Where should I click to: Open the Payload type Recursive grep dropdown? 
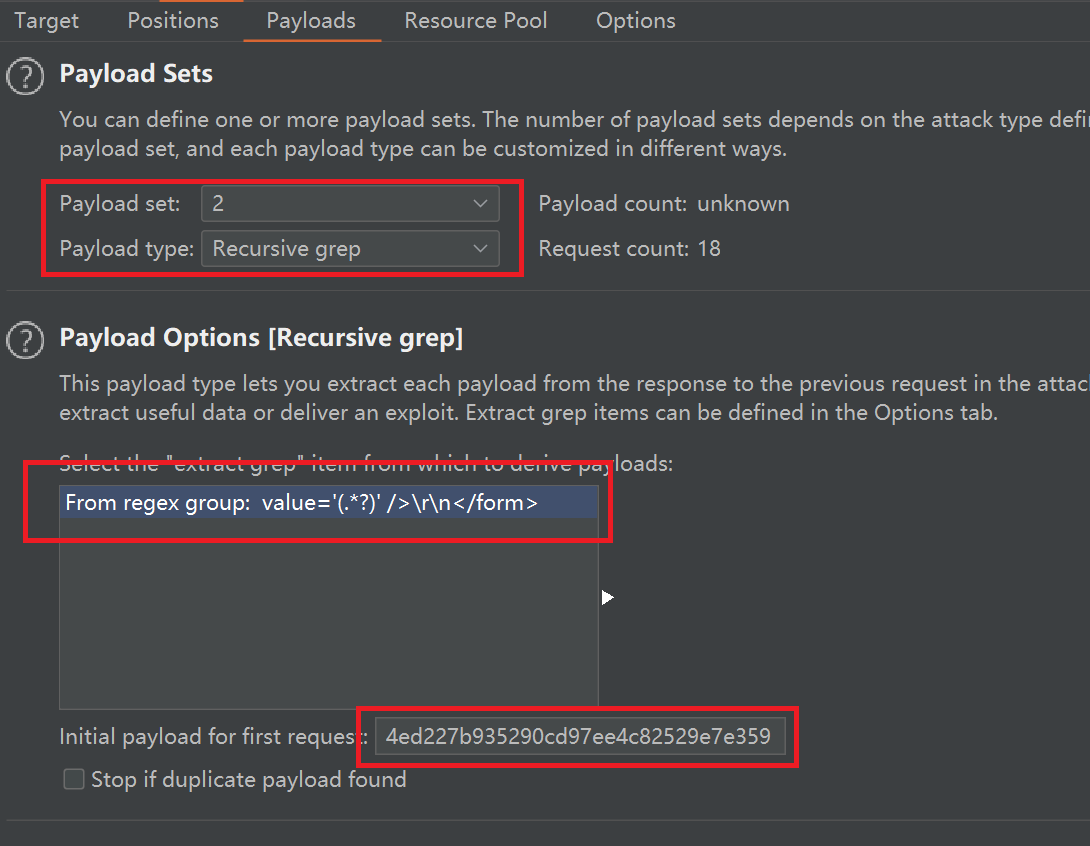pos(349,249)
